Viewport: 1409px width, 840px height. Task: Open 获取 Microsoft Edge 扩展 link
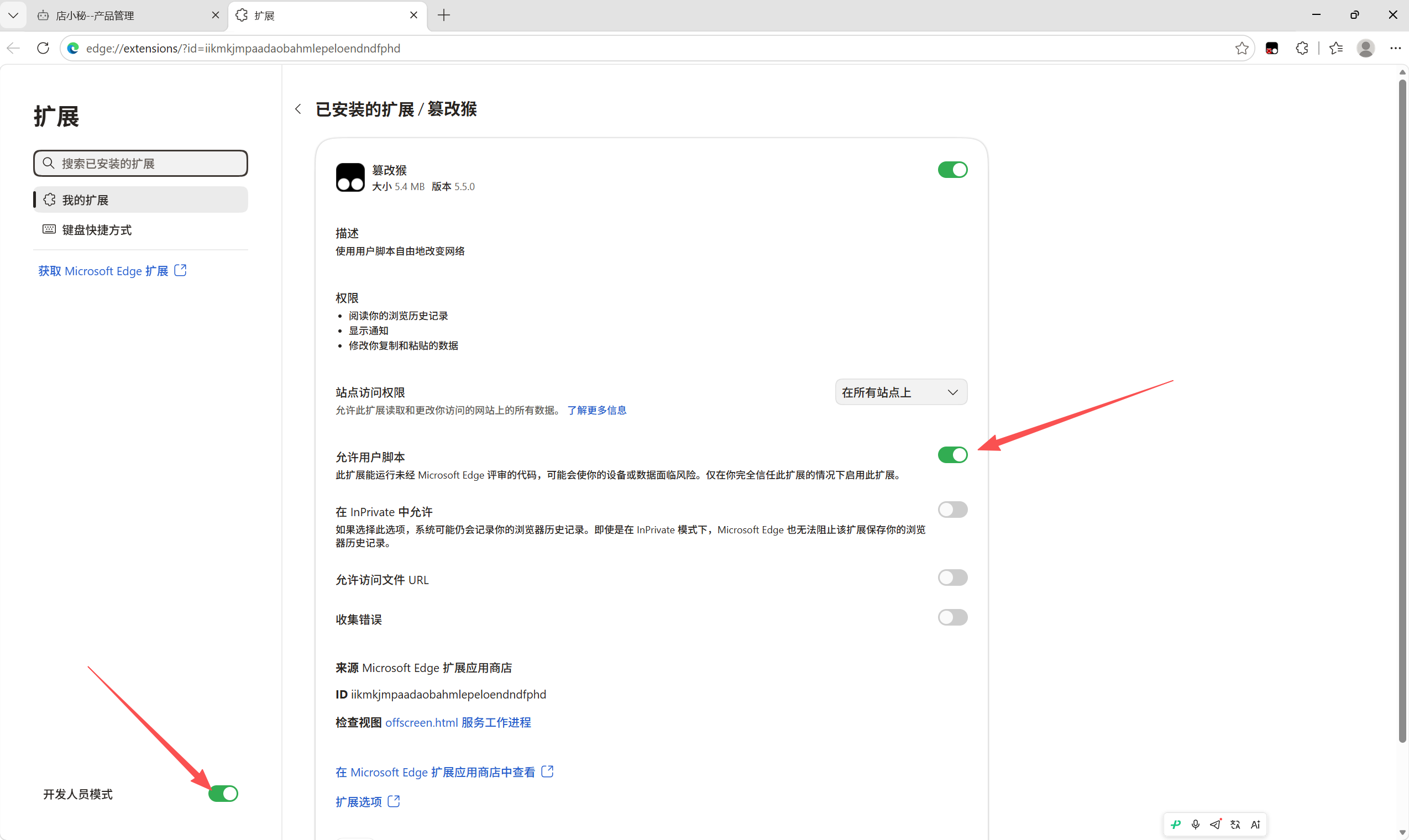coord(112,271)
